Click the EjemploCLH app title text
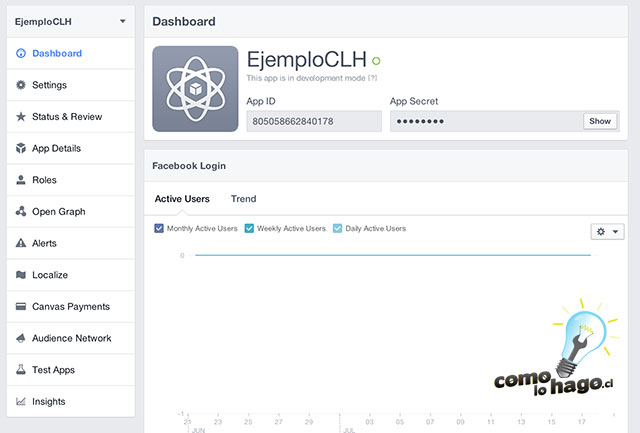 tap(307, 60)
